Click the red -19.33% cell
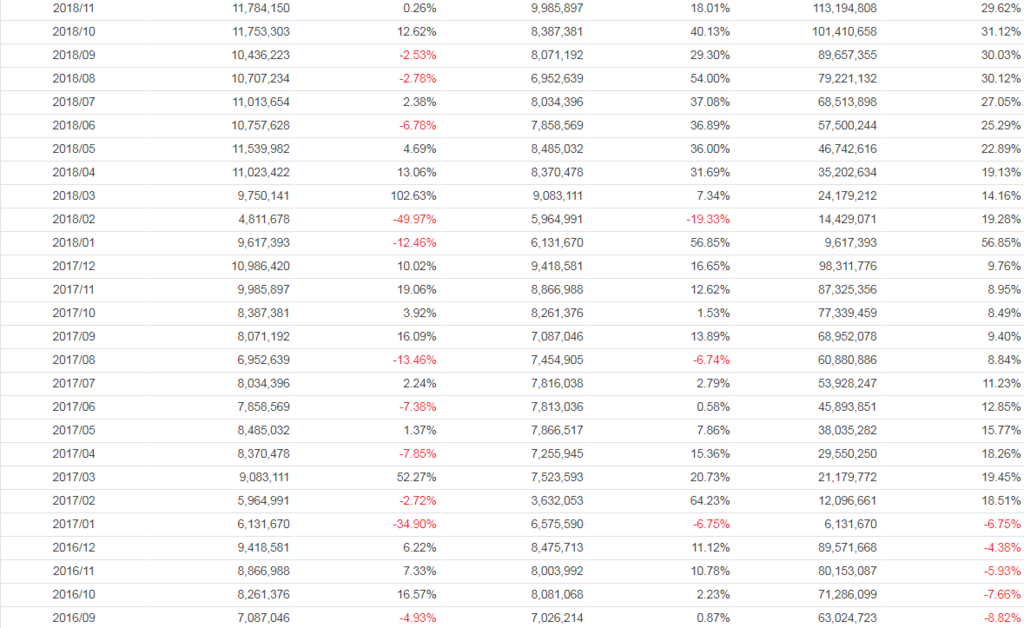 coord(708,218)
